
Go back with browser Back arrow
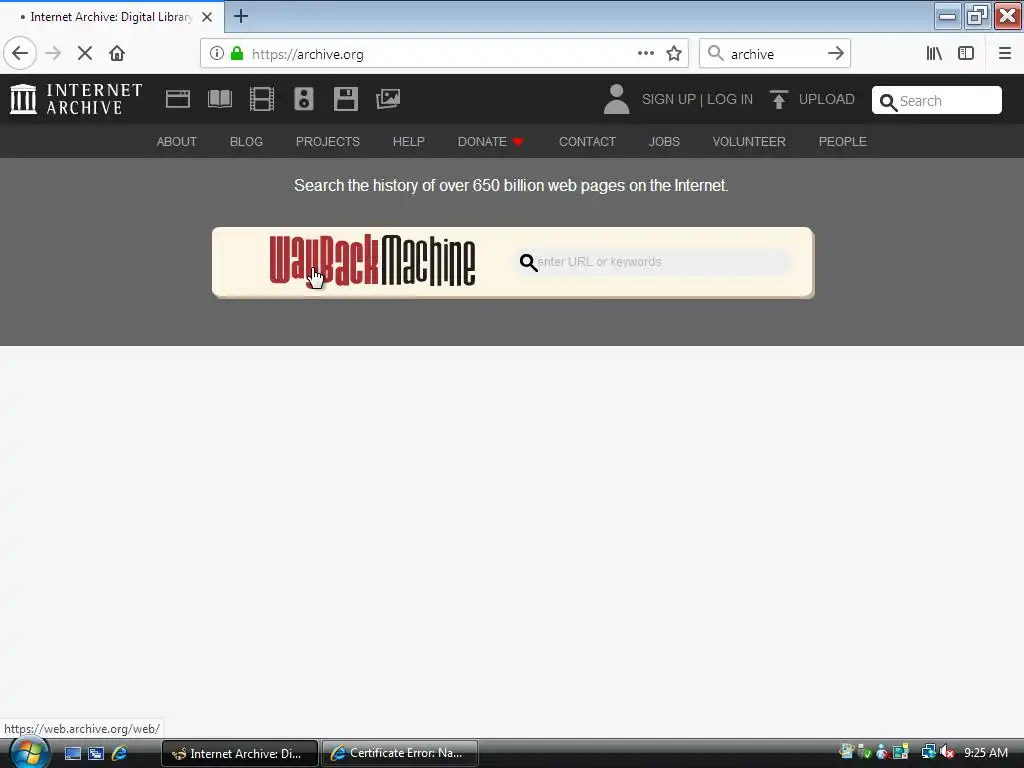coord(20,54)
